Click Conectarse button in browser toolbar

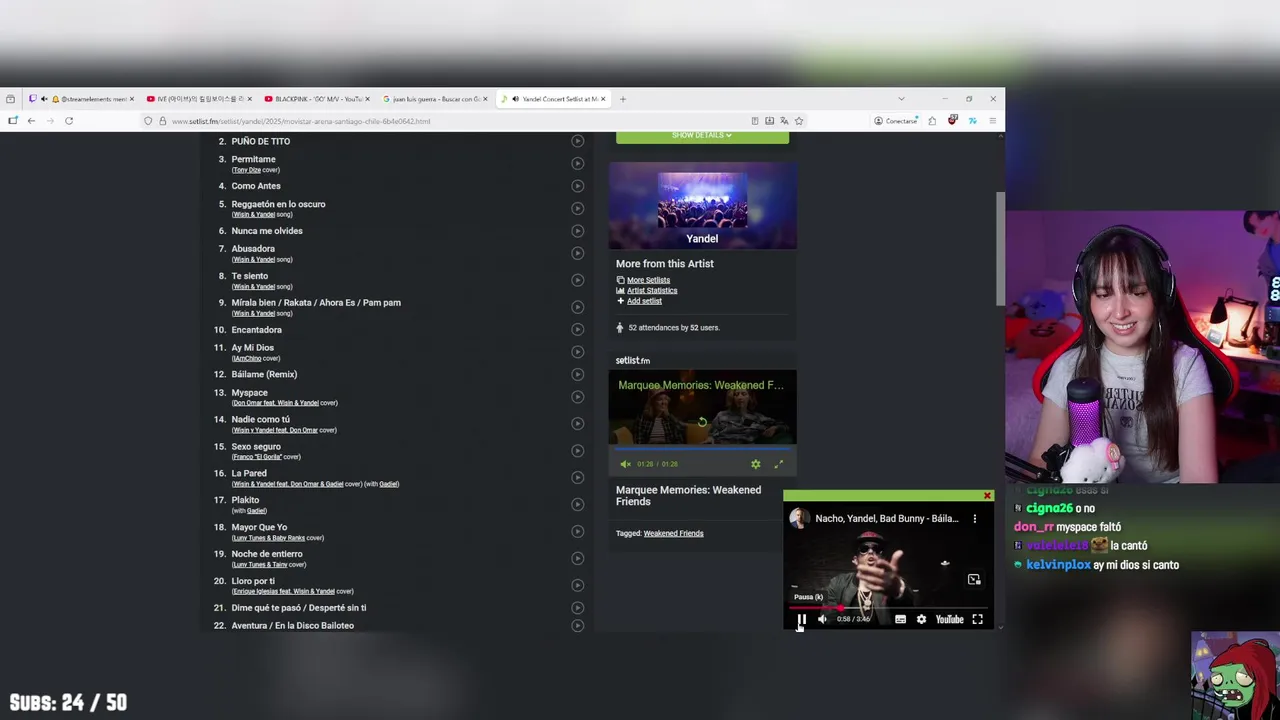[895, 121]
